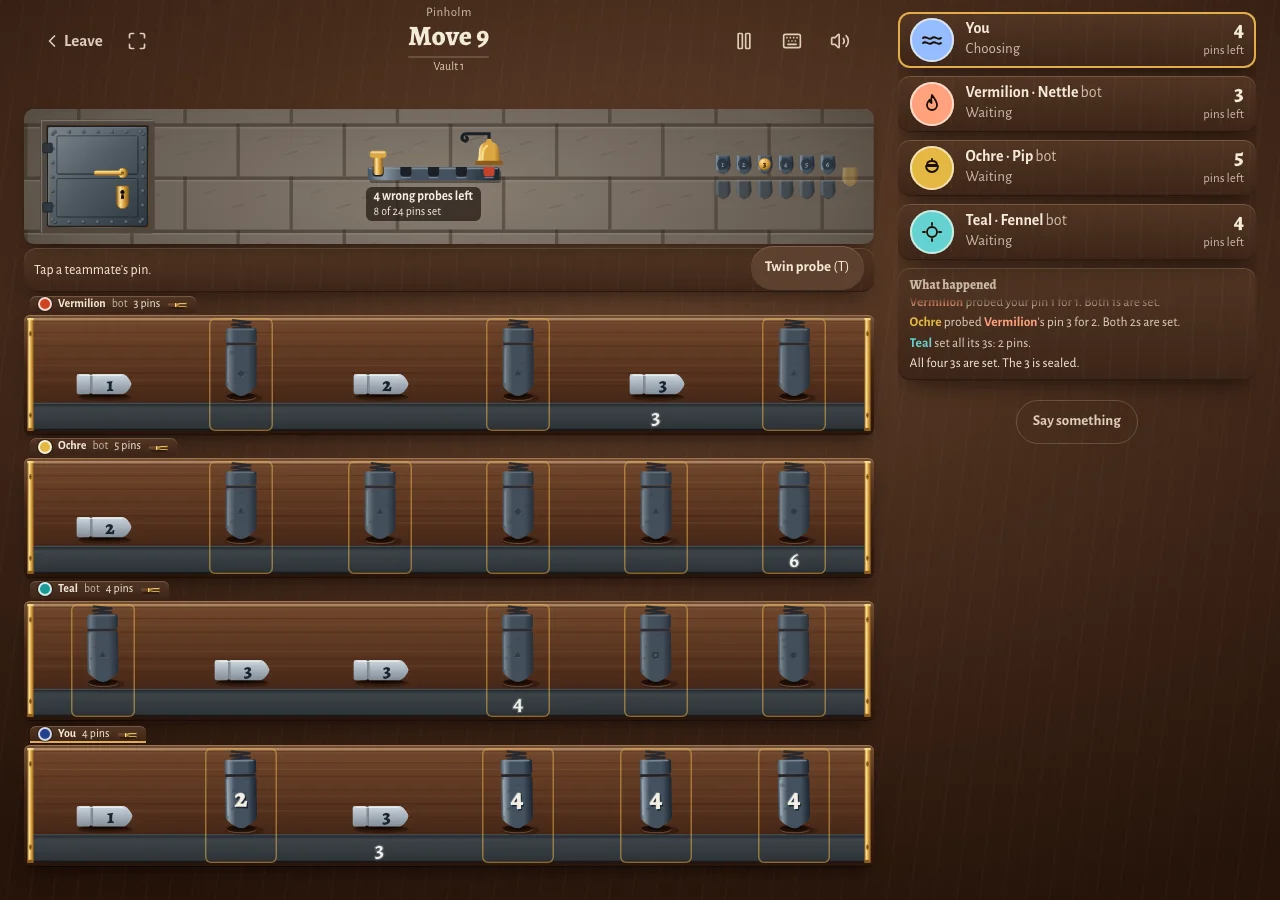
Task: Activate the Twin probe button
Action: click(x=807, y=268)
